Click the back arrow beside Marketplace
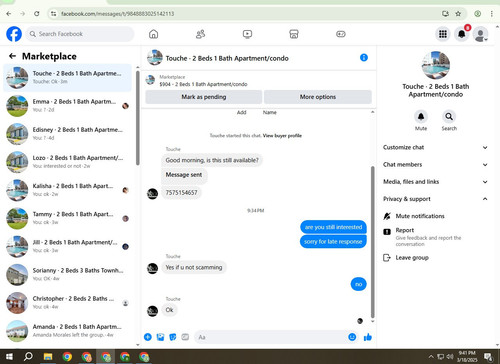Viewport: 500px width, 364px height. [13, 56]
